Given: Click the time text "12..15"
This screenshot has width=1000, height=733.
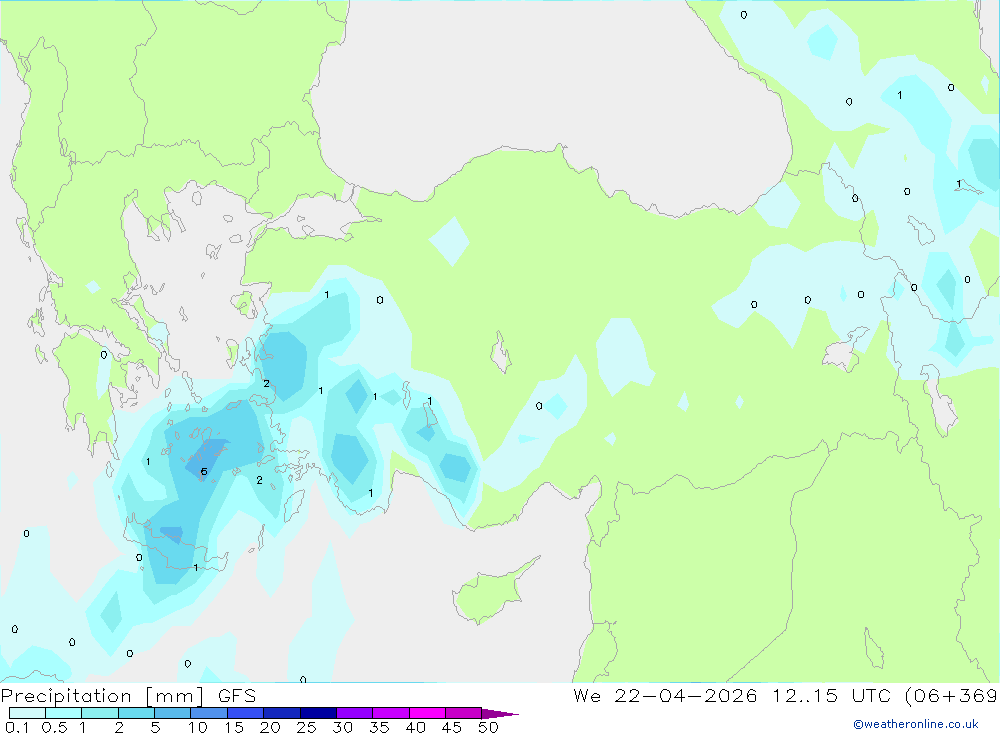Looking at the screenshot, I should 805,695.
